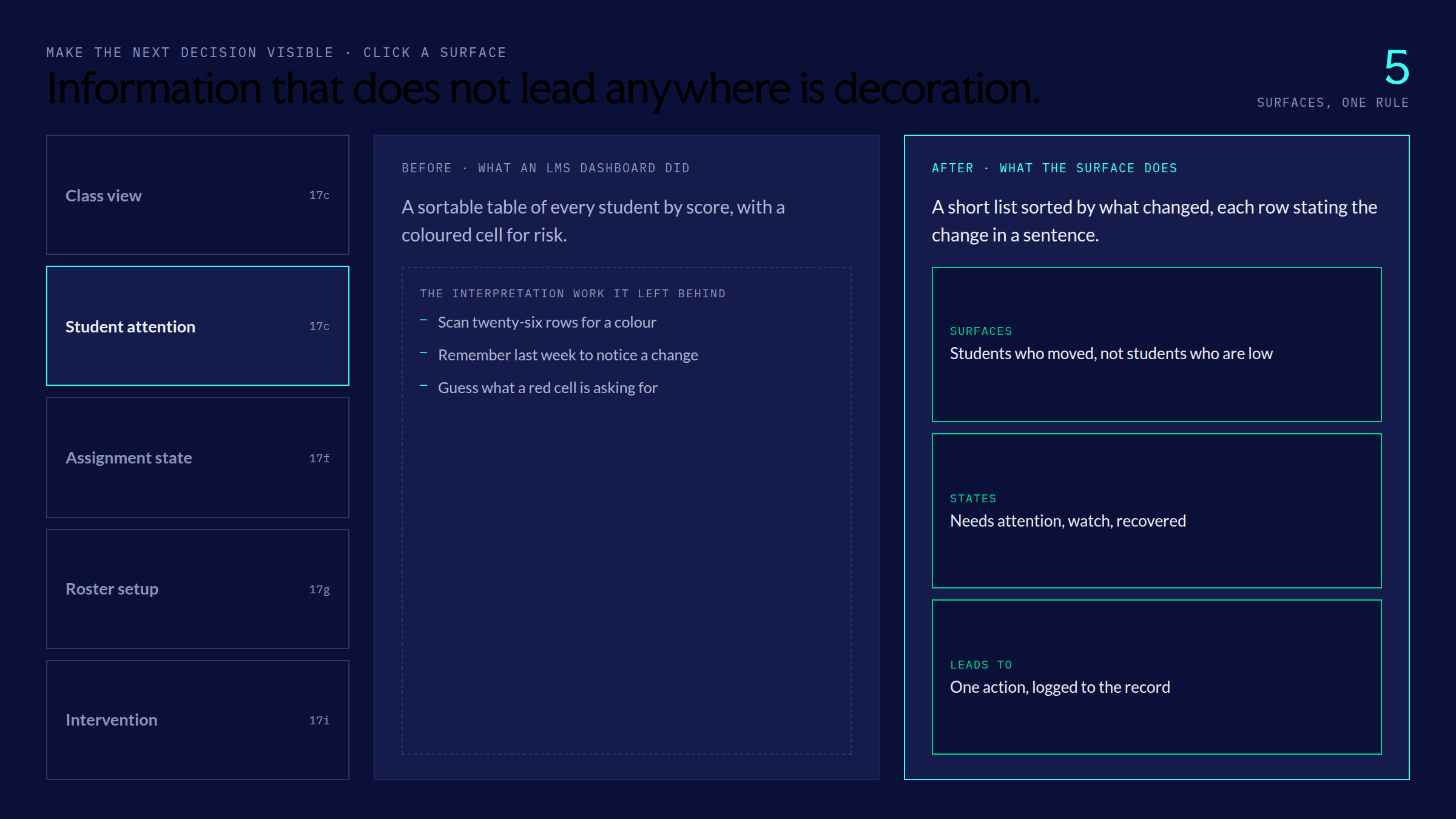Select the item Scan twenty-six rows for a colour
Screen dimensions: 1456x819
click(547, 322)
